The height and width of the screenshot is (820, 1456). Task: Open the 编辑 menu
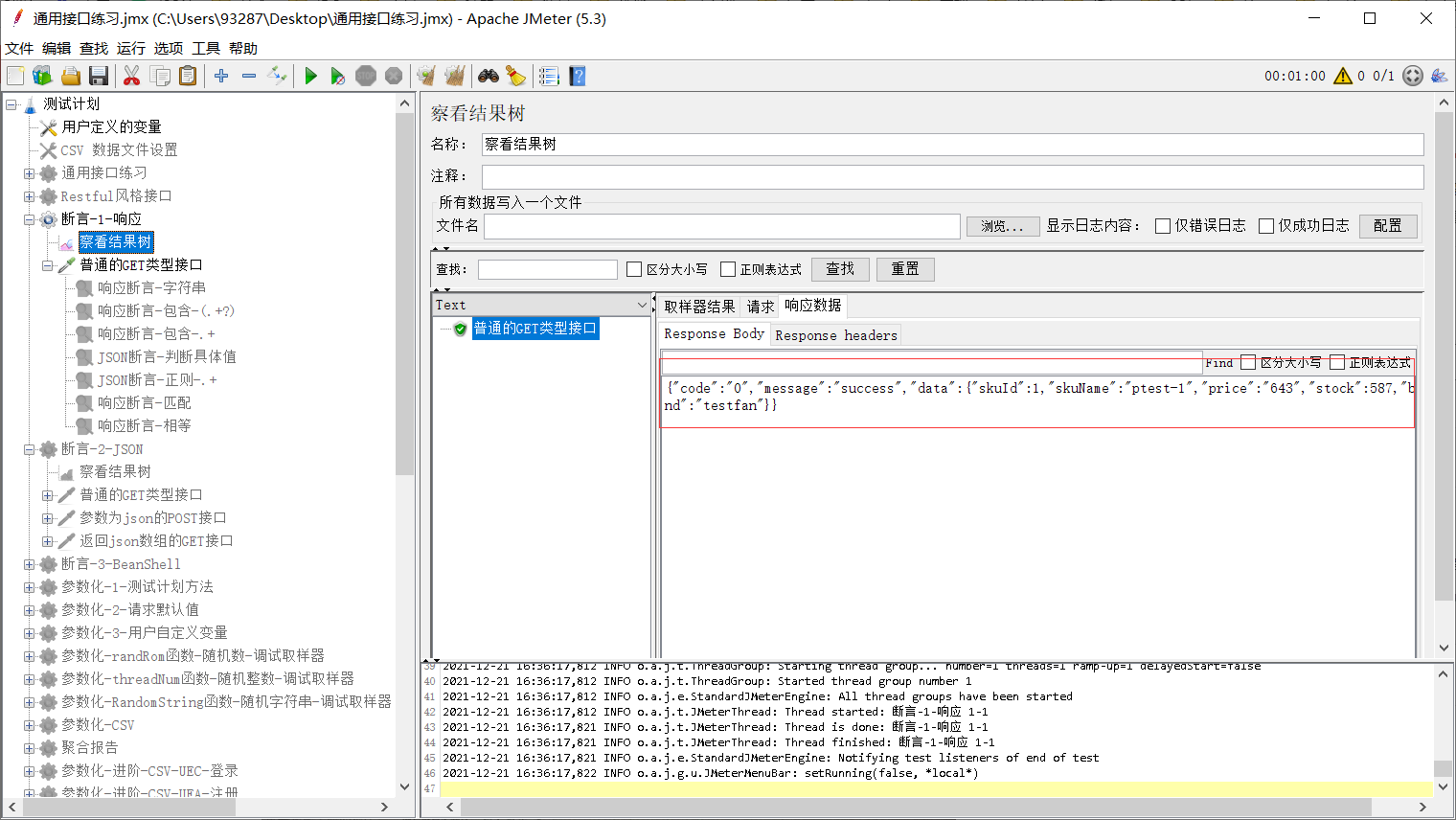click(57, 48)
